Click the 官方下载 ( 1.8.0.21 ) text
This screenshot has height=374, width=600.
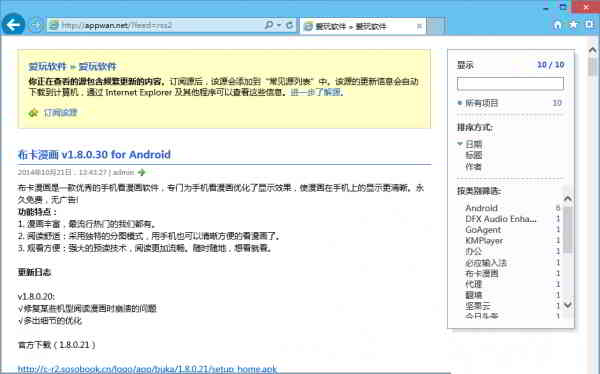[56, 345]
